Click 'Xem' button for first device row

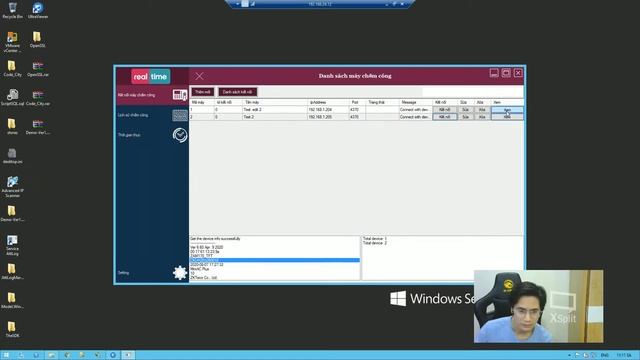pyautogui.click(x=507, y=110)
